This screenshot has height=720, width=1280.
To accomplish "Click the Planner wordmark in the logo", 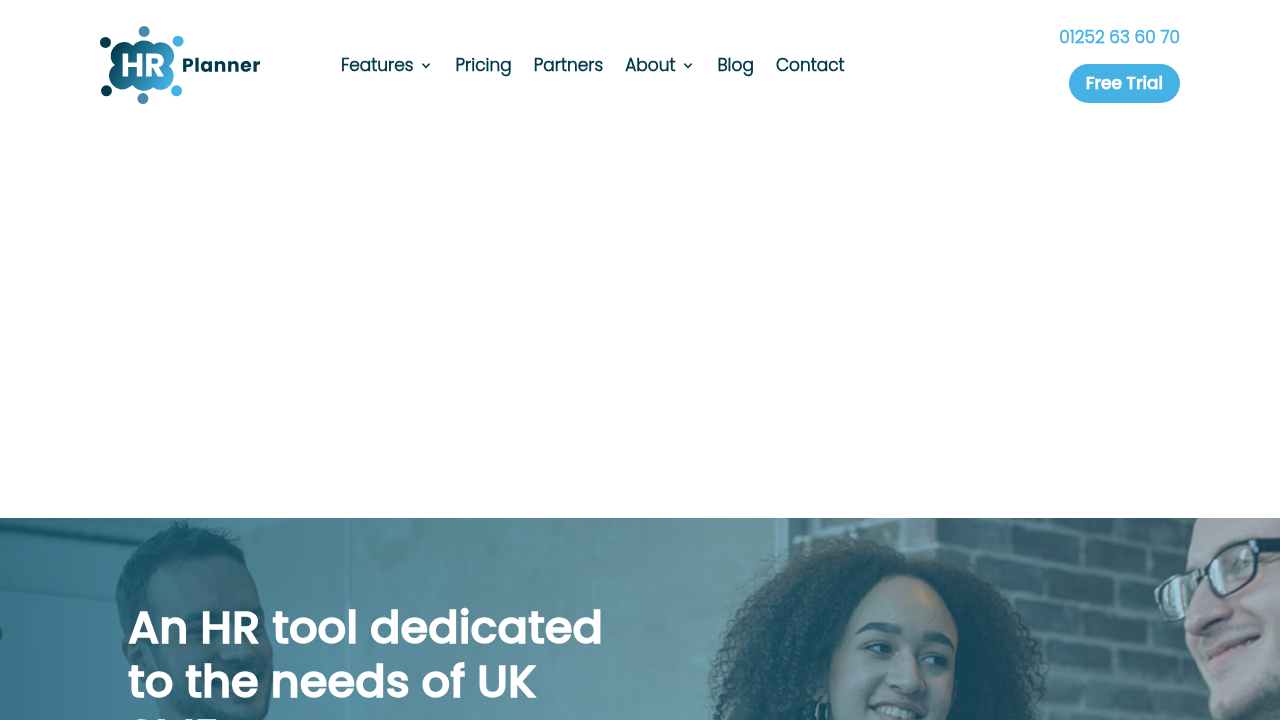I will (221, 66).
